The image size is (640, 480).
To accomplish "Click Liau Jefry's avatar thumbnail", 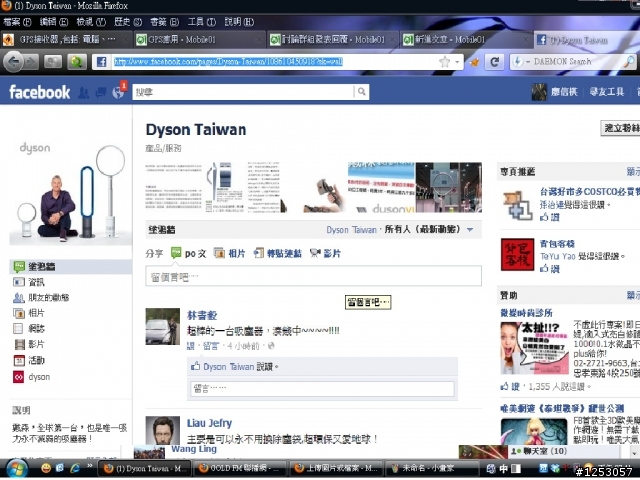I will [162, 431].
